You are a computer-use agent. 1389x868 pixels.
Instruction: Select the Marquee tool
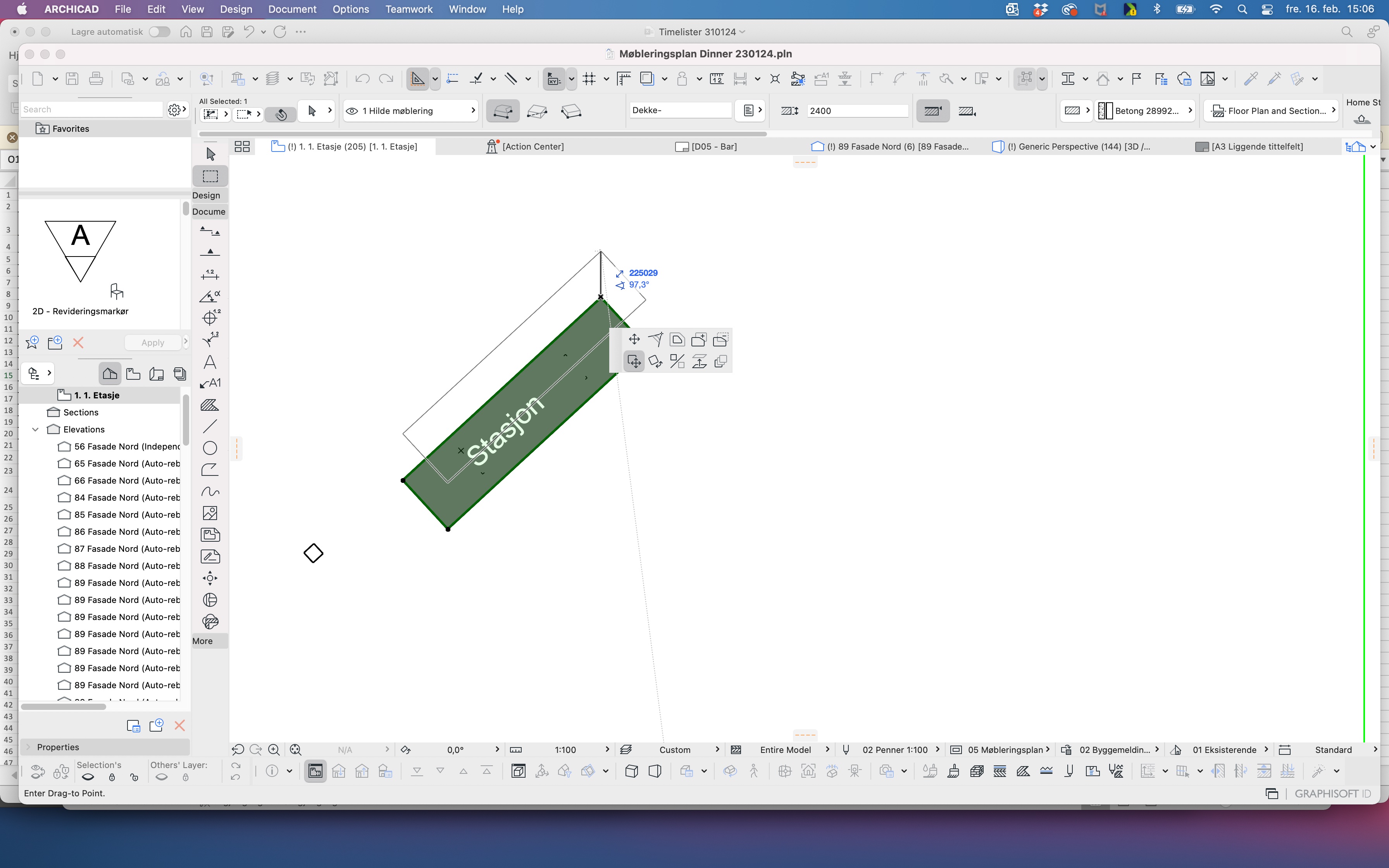(x=211, y=176)
